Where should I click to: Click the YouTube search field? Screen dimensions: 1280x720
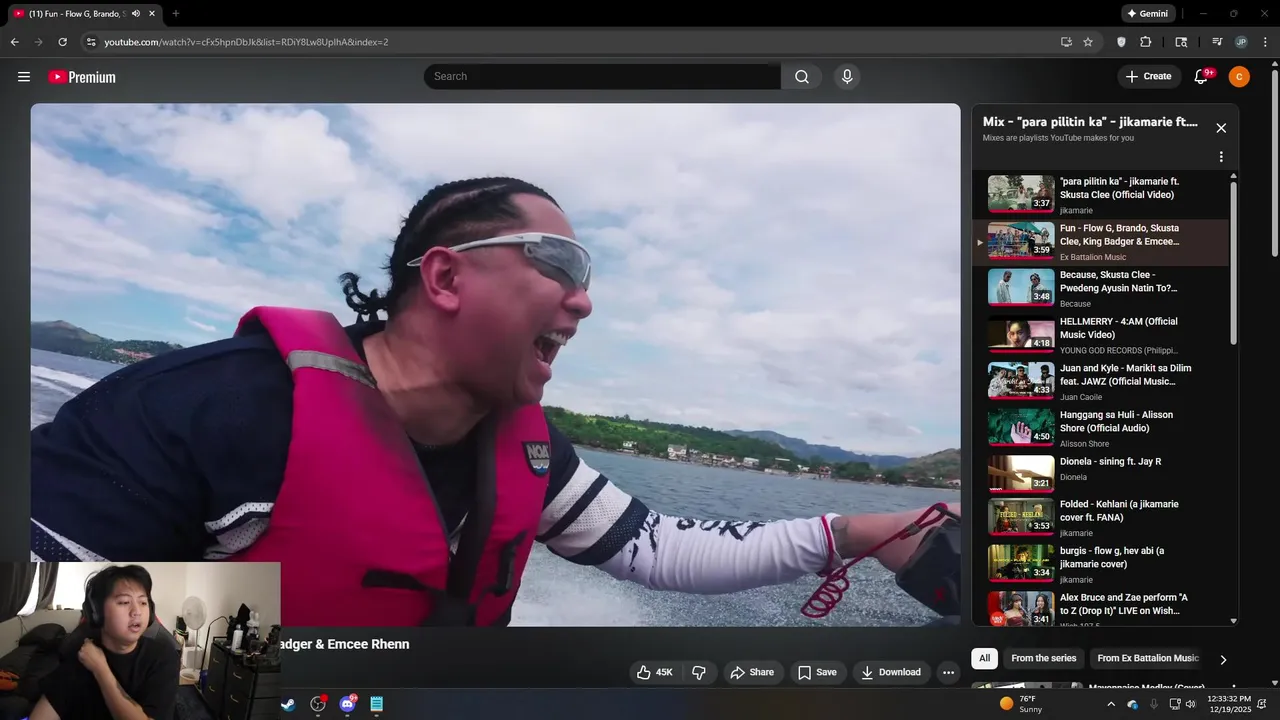point(602,77)
